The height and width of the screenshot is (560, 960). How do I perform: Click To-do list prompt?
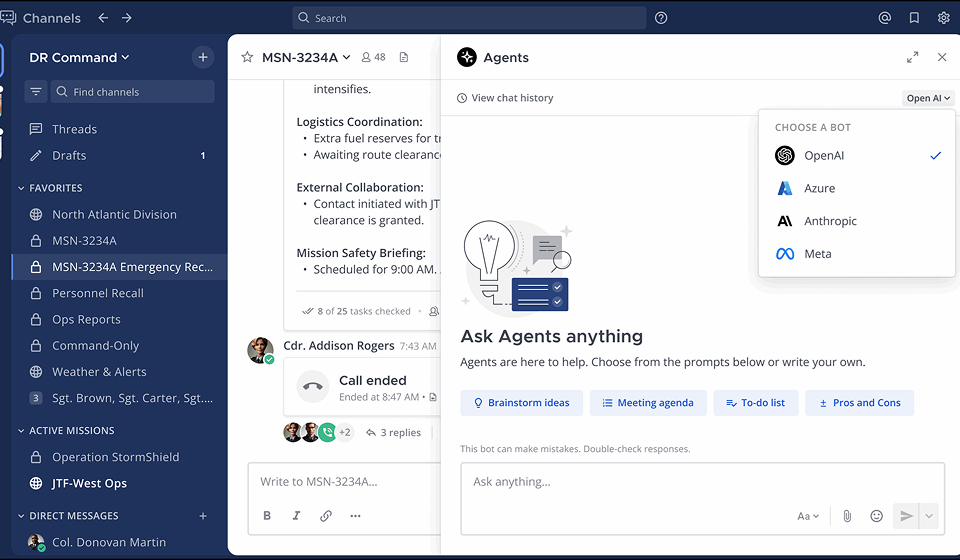click(756, 403)
